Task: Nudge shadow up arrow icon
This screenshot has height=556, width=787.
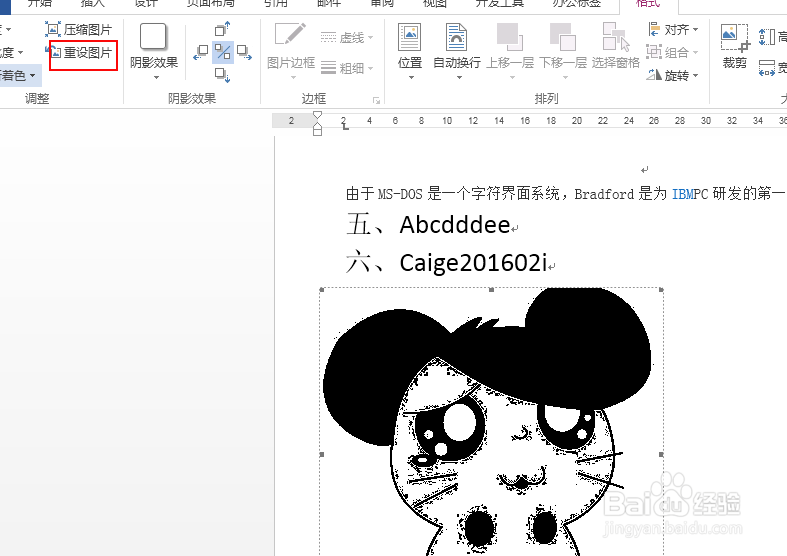Action: coord(222,29)
